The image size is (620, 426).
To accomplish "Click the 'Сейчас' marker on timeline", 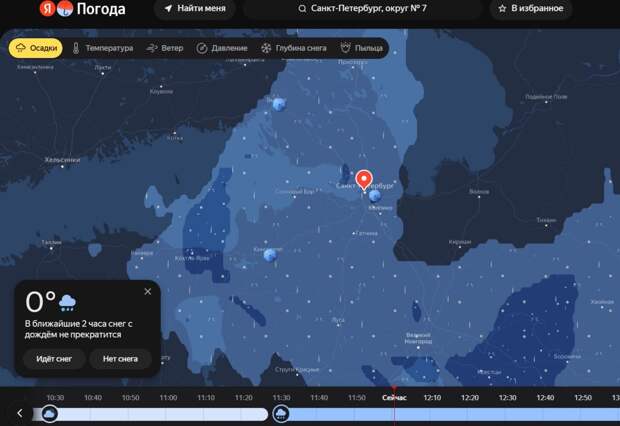I will (394, 397).
